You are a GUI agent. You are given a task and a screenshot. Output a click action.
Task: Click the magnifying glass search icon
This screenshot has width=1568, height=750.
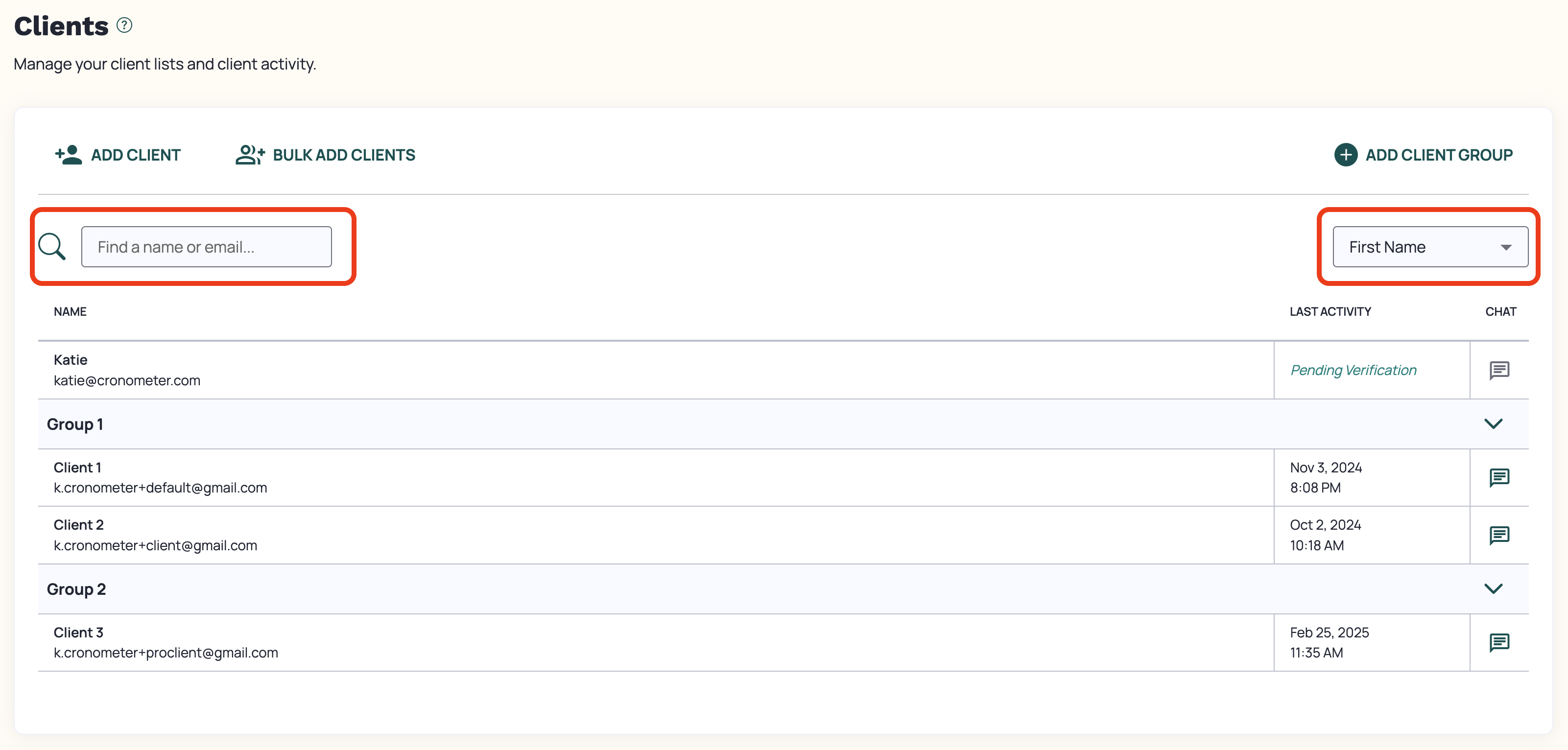coord(52,247)
